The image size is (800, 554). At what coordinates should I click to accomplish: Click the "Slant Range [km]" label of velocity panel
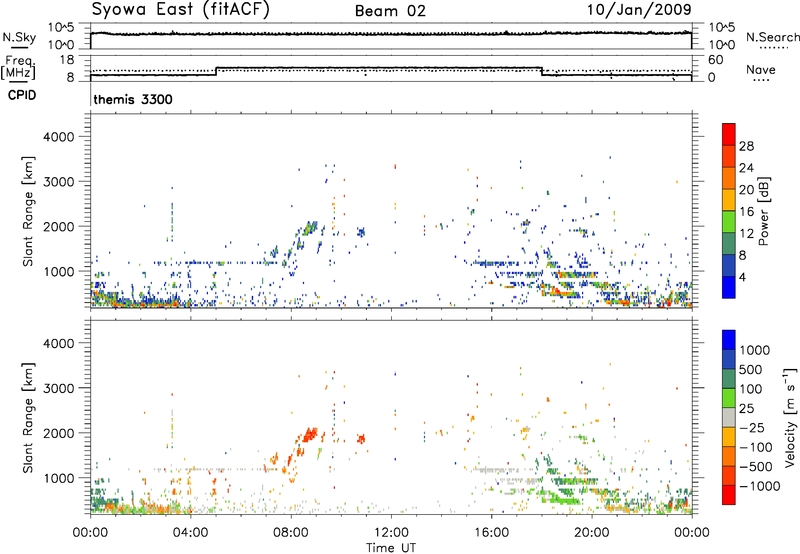28,418
